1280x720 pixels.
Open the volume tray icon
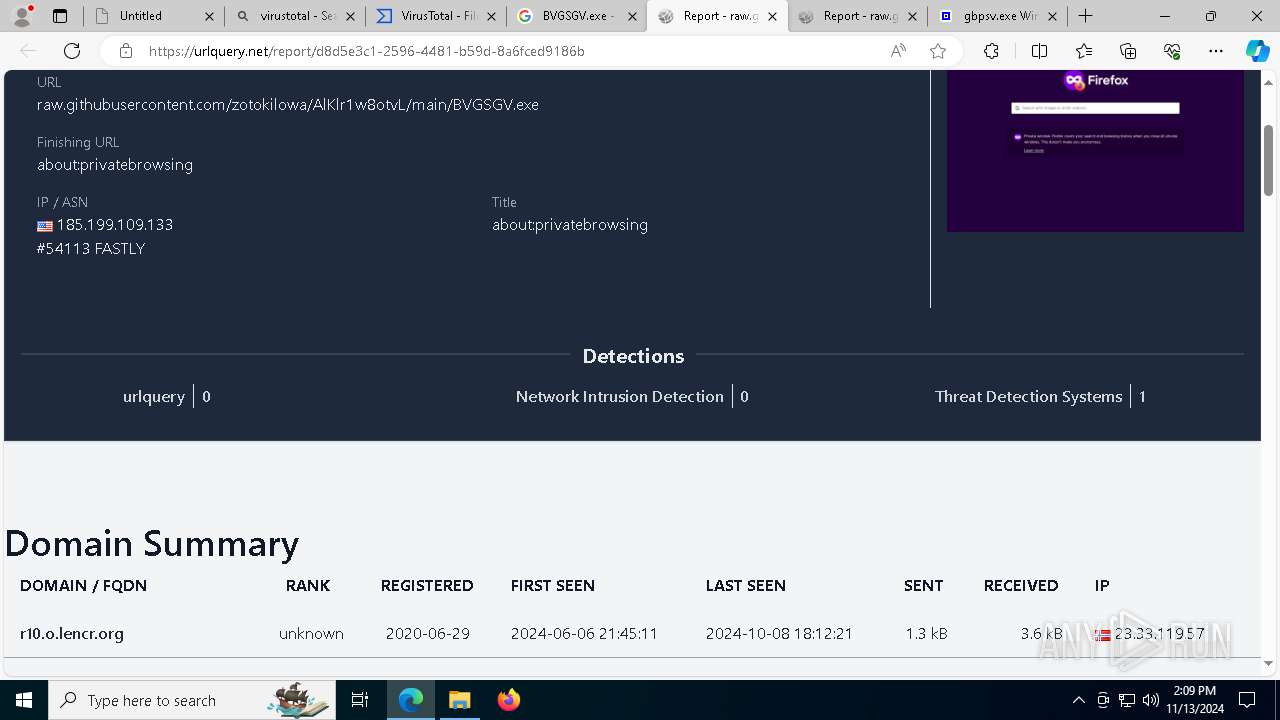[1151, 700]
